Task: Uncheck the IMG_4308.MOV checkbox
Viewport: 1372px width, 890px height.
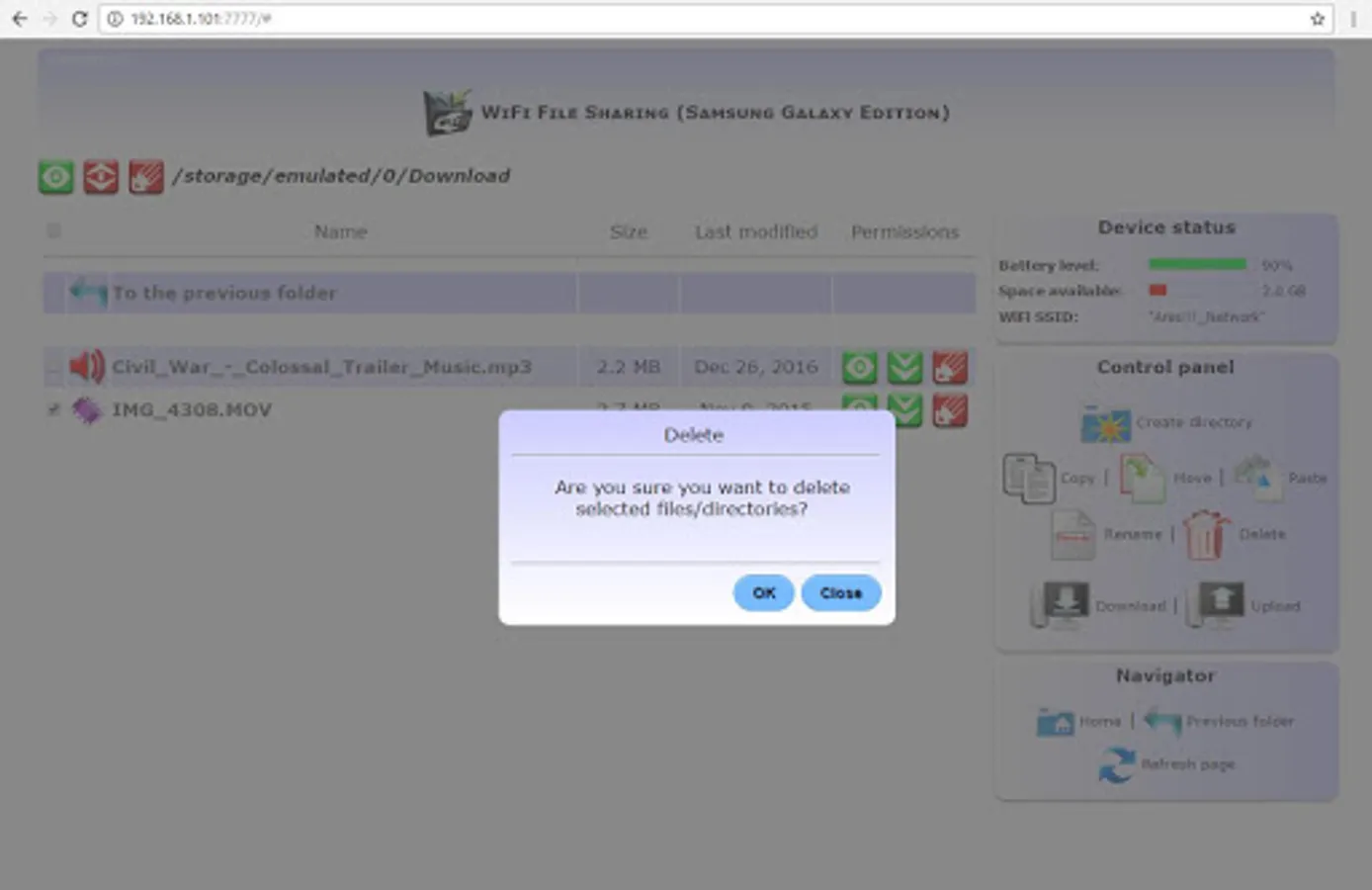Action: click(53, 409)
